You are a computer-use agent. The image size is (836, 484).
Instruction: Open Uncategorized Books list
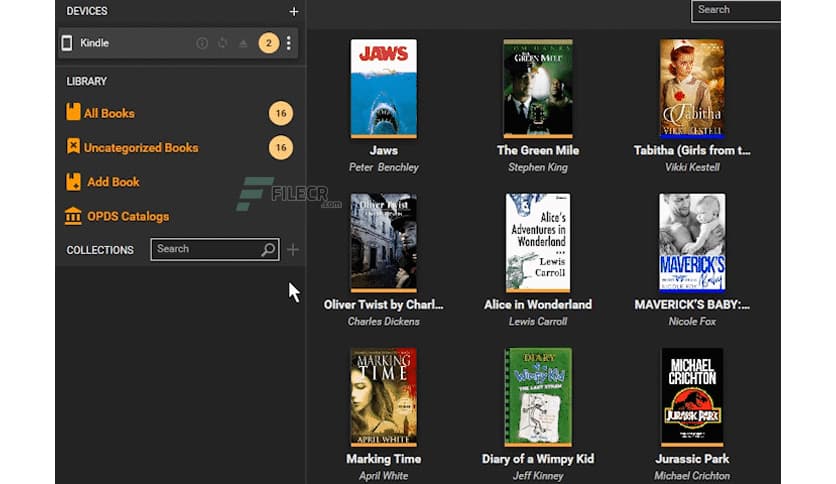click(141, 148)
